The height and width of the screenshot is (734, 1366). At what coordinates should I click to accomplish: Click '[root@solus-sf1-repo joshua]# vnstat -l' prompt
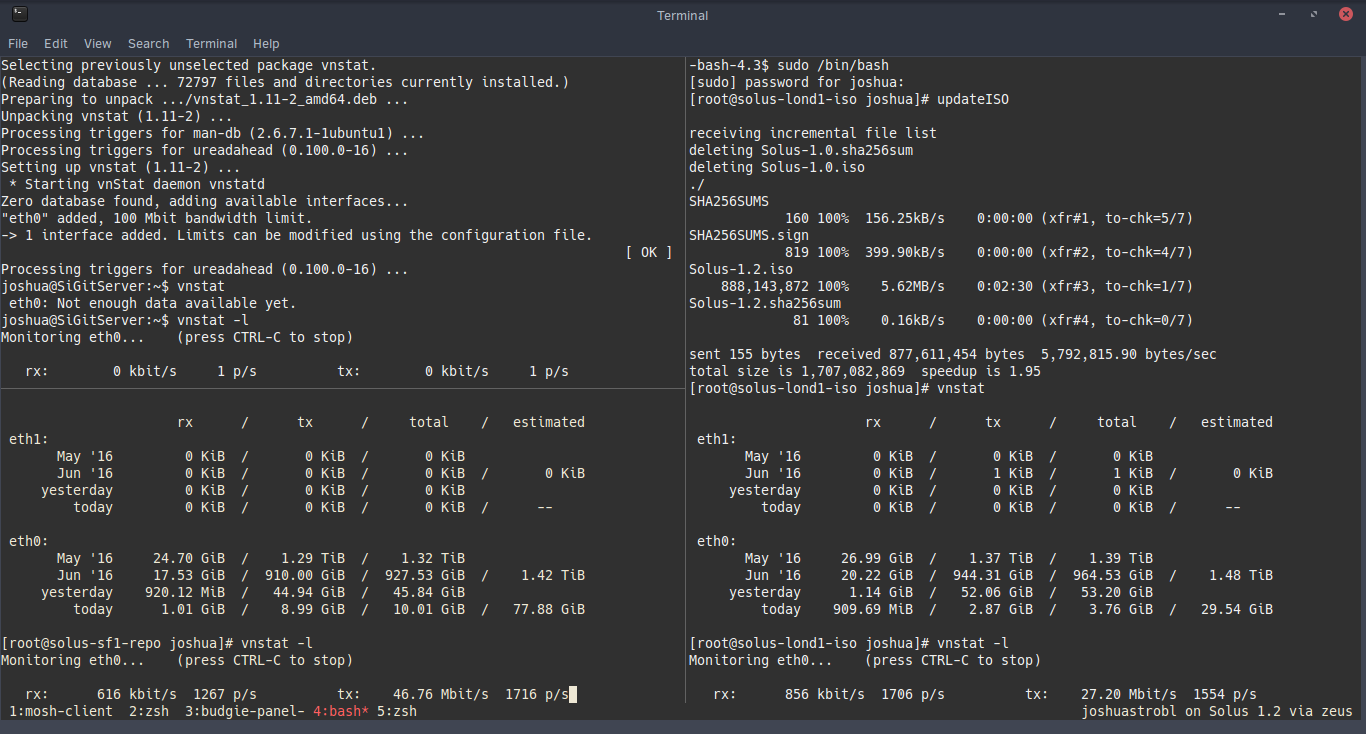157,643
